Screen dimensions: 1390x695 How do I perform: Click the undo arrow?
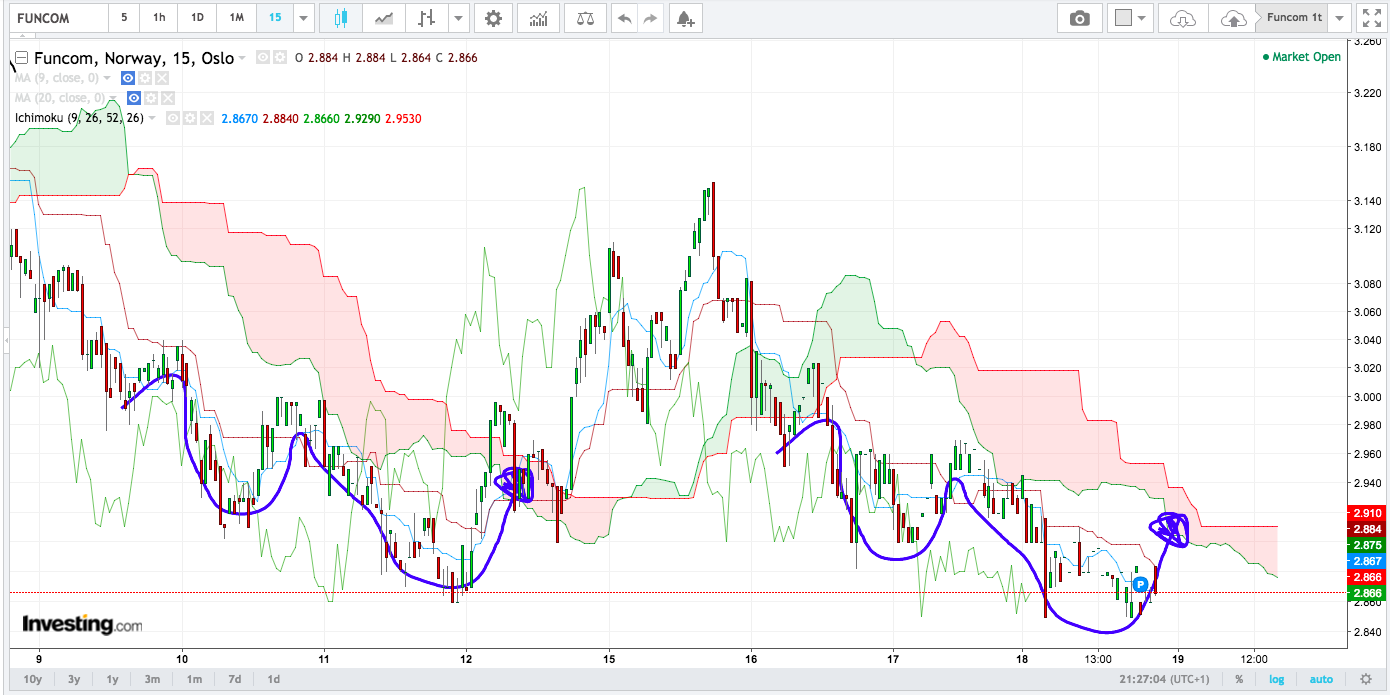tap(625, 17)
